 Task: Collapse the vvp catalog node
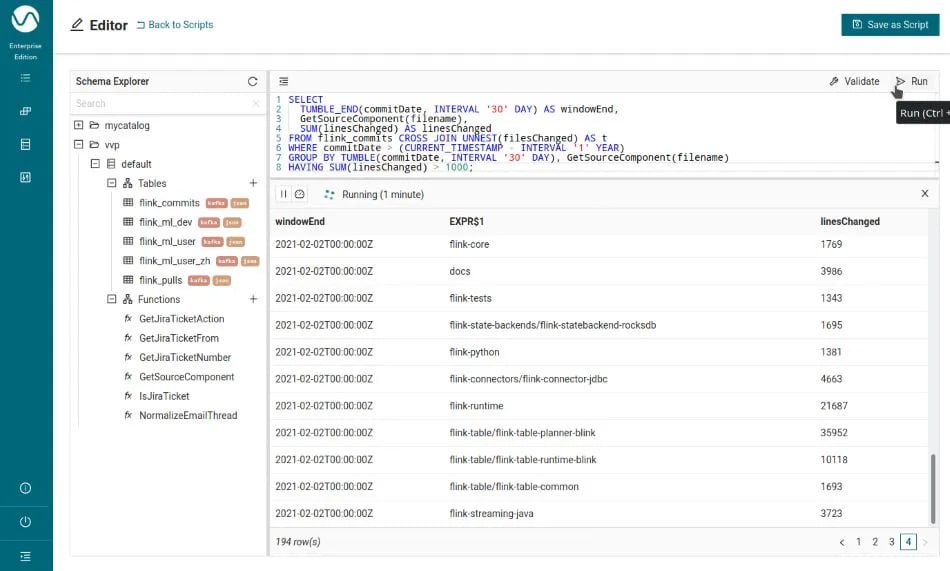pos(79,145)
